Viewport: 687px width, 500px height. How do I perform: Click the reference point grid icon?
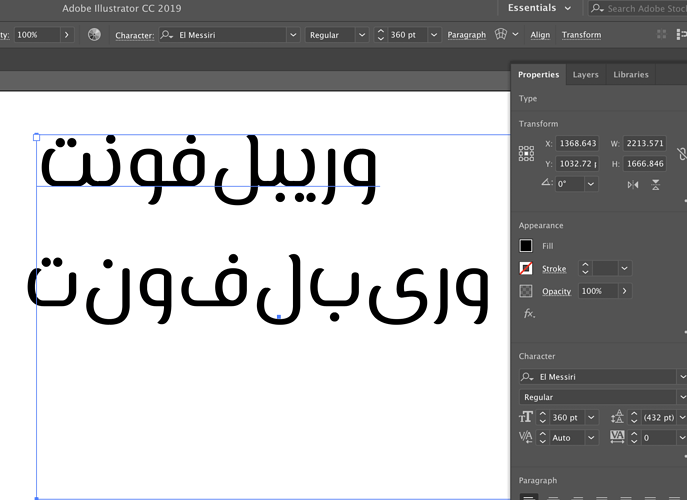coord(526,153)
